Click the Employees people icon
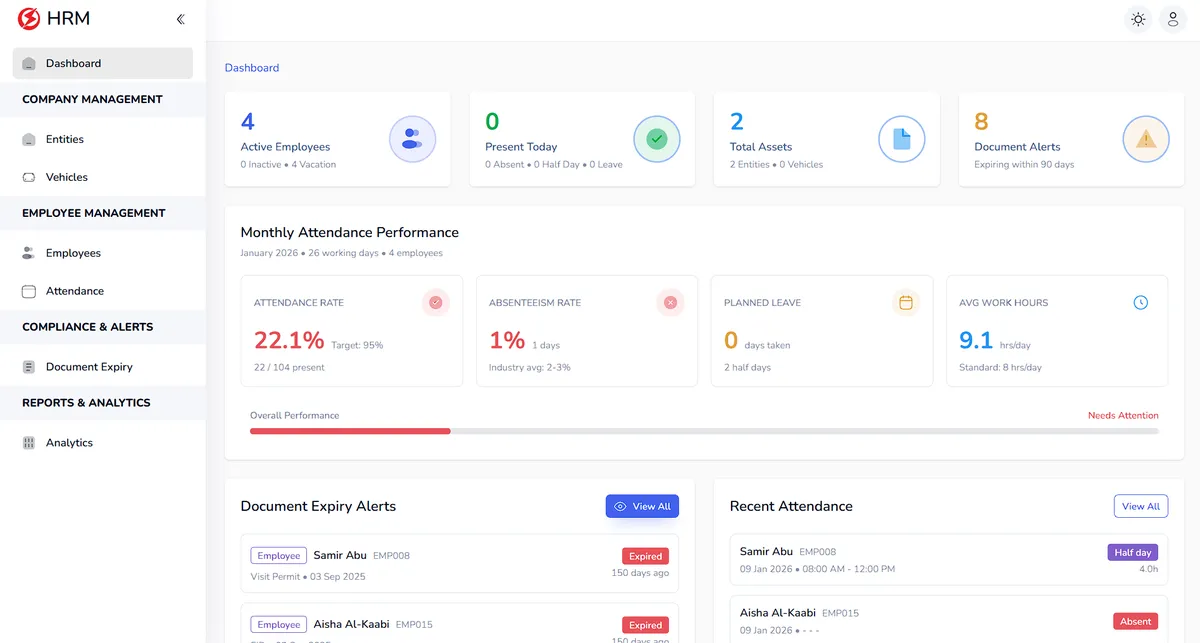The image size is (1200, 643). pyautogui.click(x=29, y=253)
